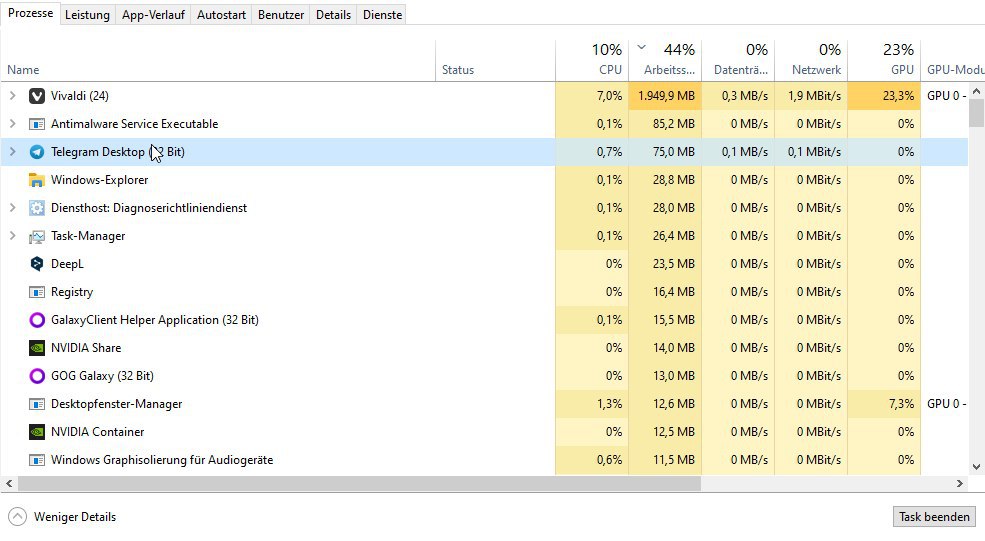Sort by the CPU column header
This screenshot has height=541, width=985.
click(x=592, y=61)
